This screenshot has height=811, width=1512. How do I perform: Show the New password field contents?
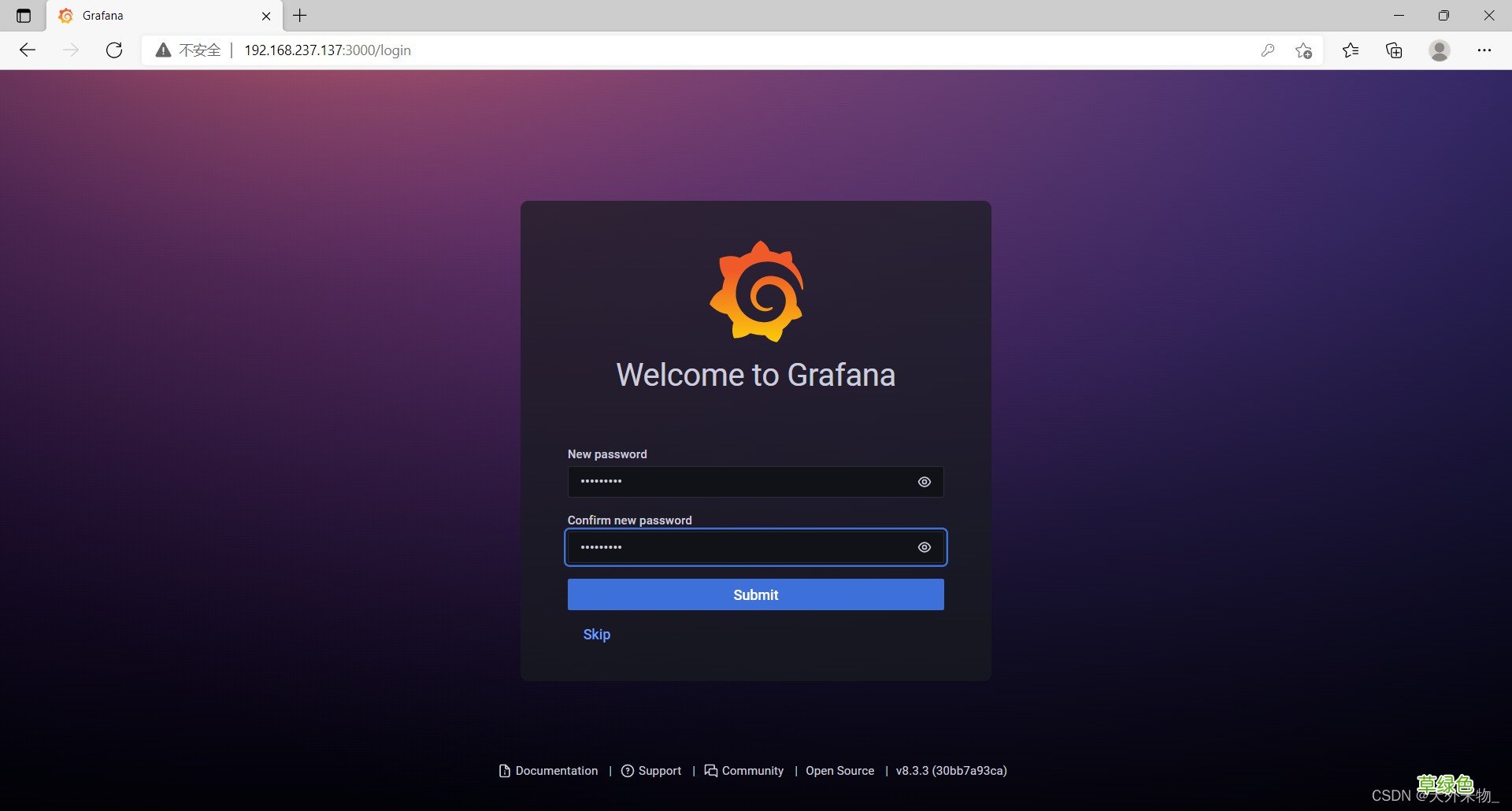click(925, 482)
